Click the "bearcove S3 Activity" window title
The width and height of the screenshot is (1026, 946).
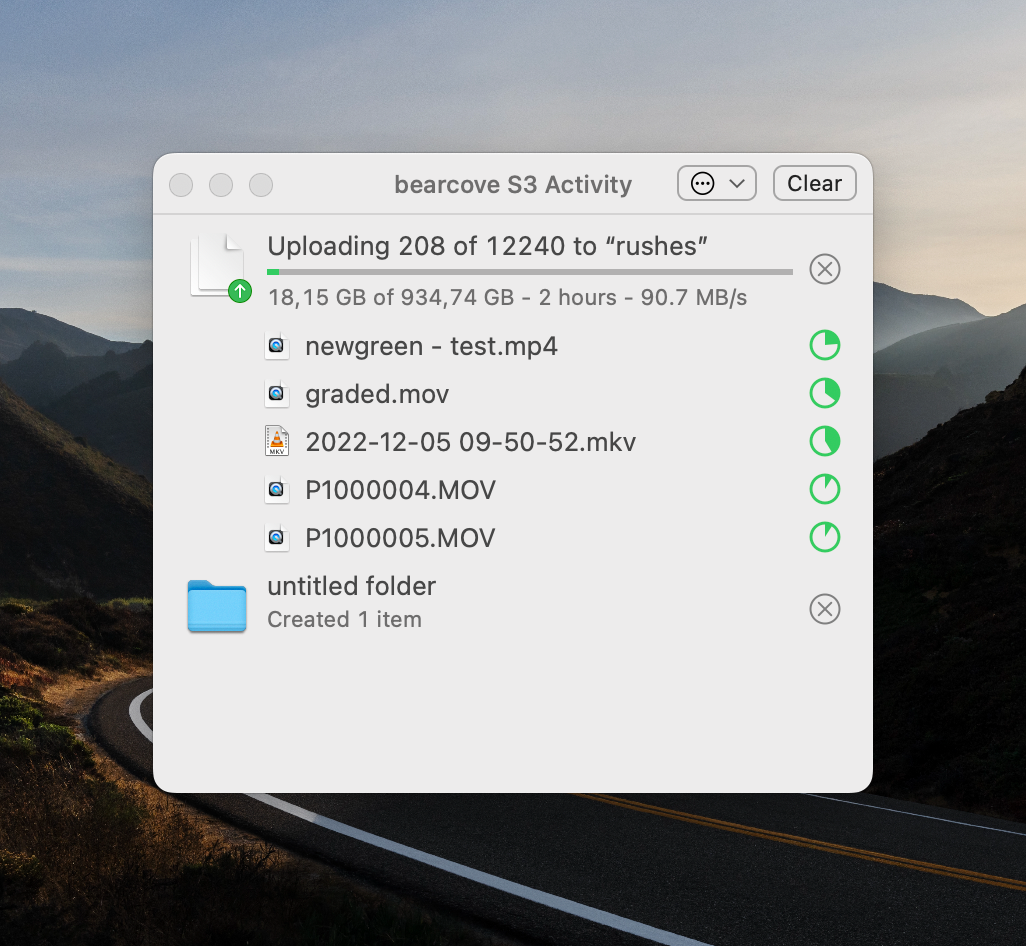pyautogui.click(x=513, y=184)
